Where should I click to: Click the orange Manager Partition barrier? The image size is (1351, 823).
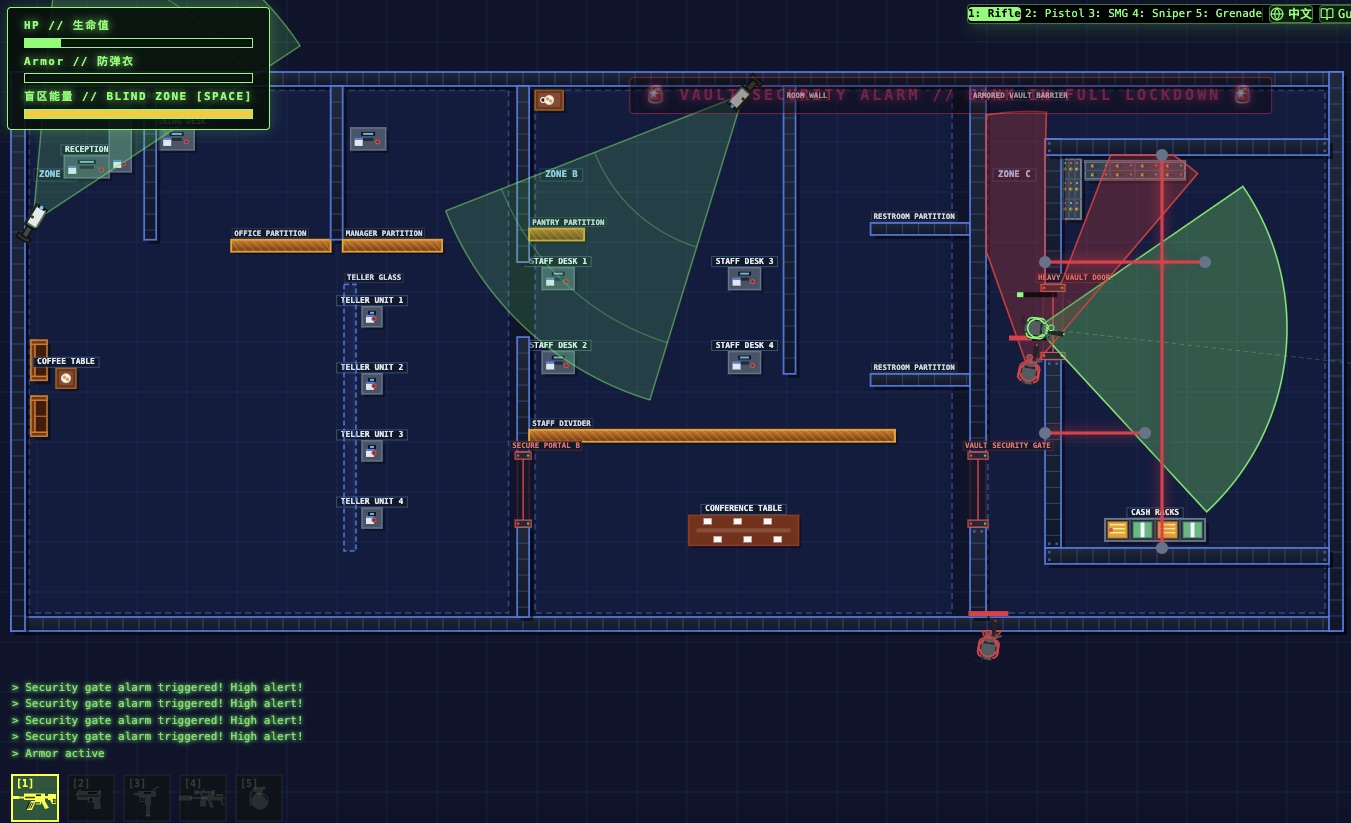coord(392,246)
